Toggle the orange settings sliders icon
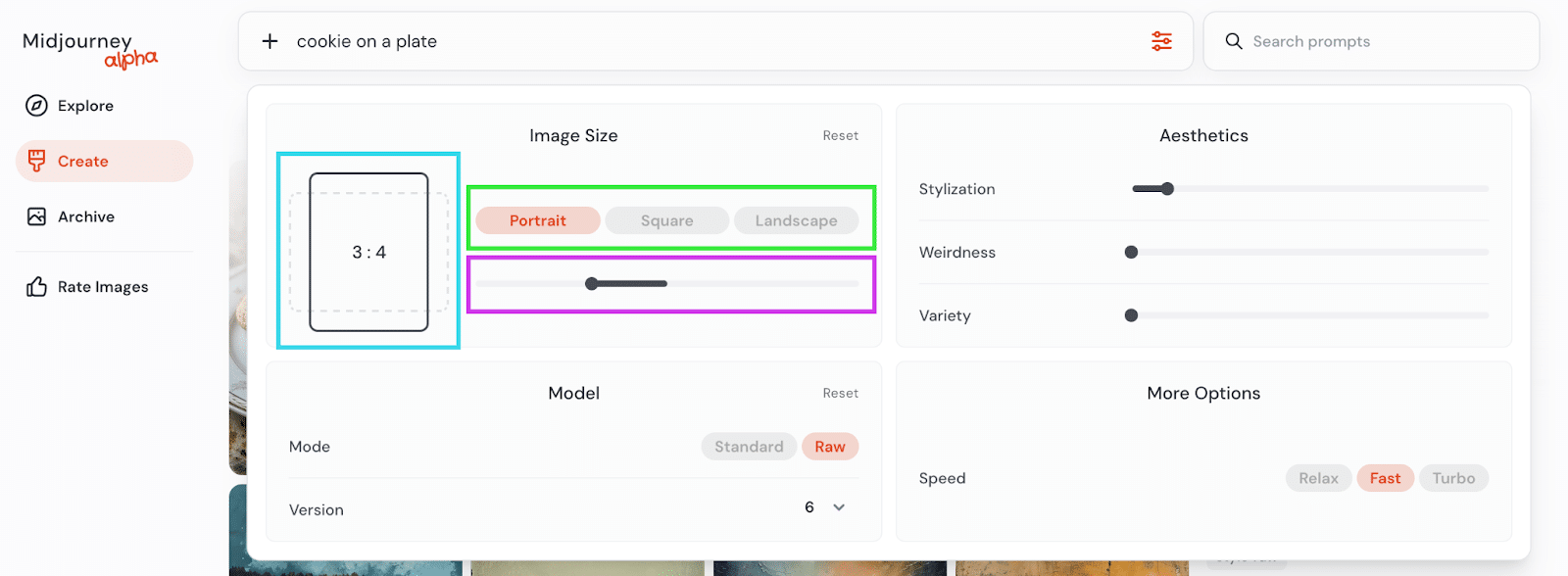 click(x=1161, y=41)
